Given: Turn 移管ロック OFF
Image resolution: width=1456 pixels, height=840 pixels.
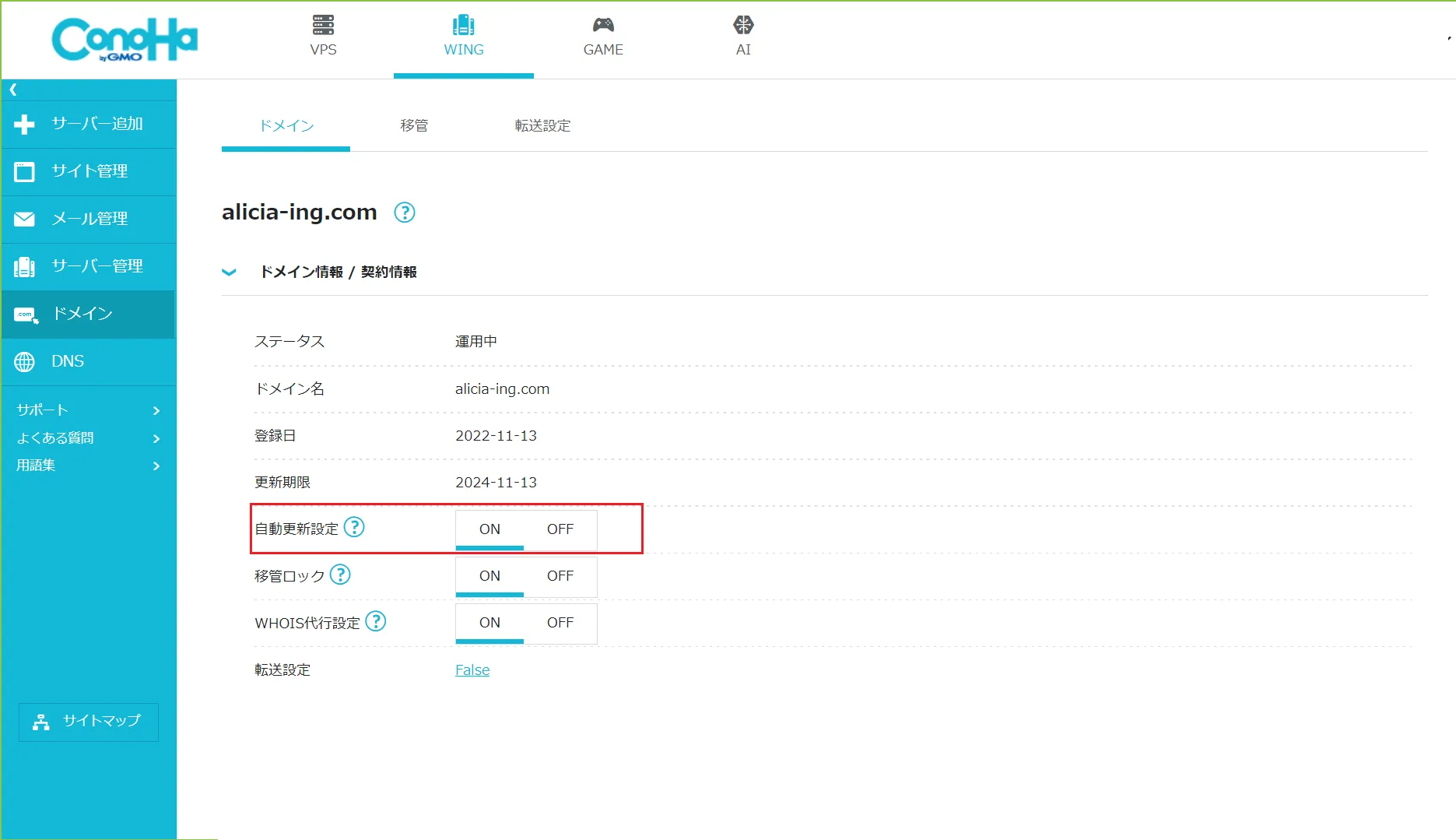Looking at the screenshot, I should (560, 576).
